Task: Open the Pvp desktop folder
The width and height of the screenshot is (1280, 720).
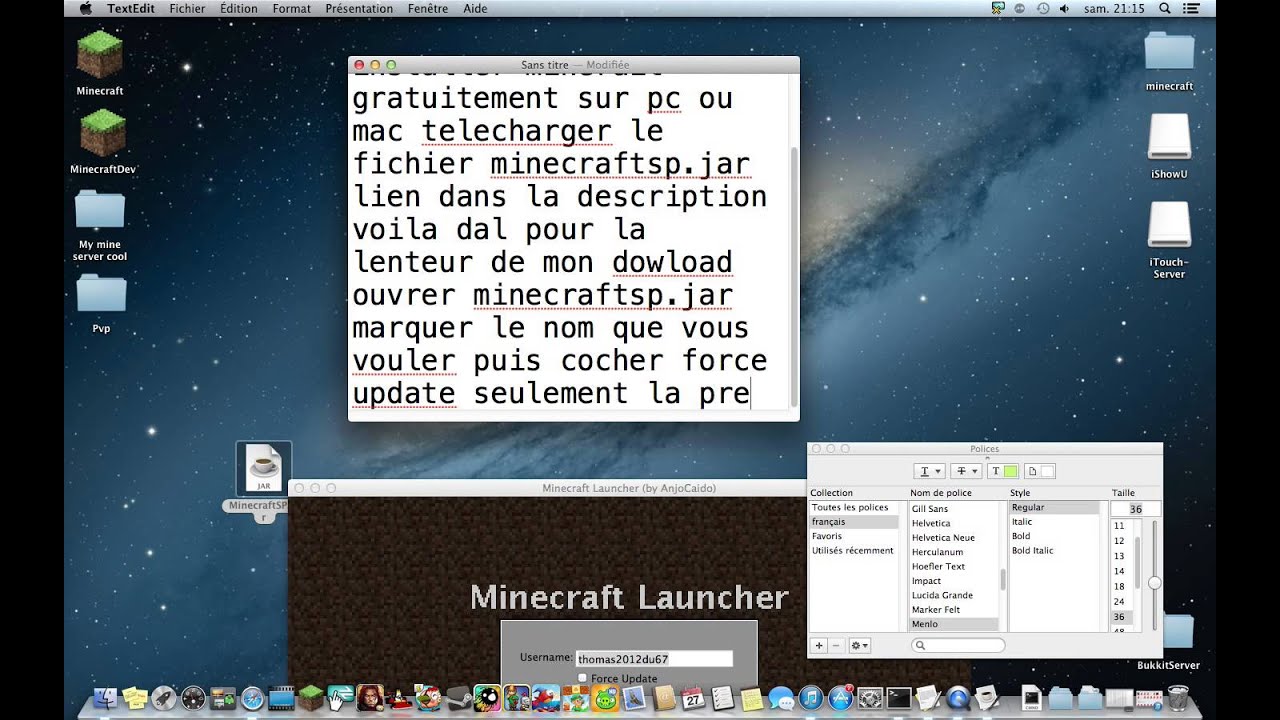Action: [101, 294]
